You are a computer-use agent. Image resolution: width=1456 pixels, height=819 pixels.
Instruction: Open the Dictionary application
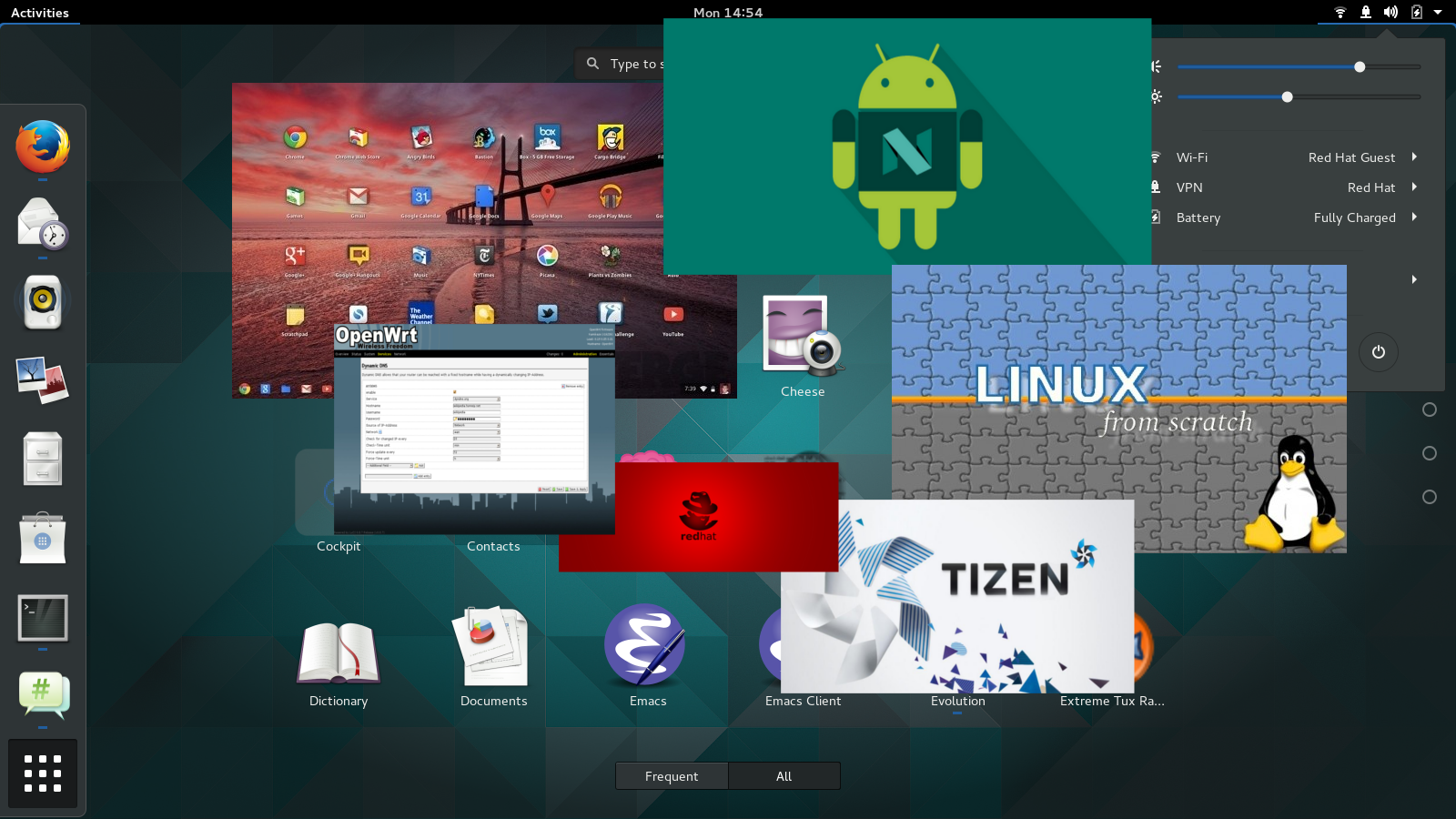click(x=338, y=651)
